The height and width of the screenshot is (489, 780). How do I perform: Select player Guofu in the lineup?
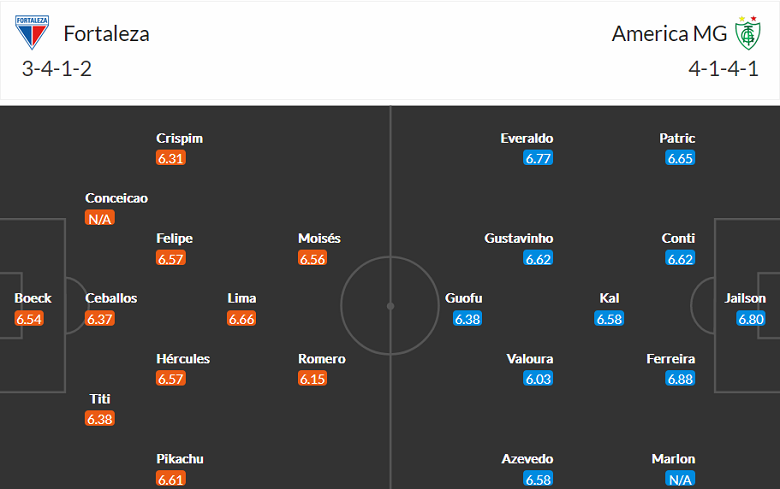[x=466, y=298]
